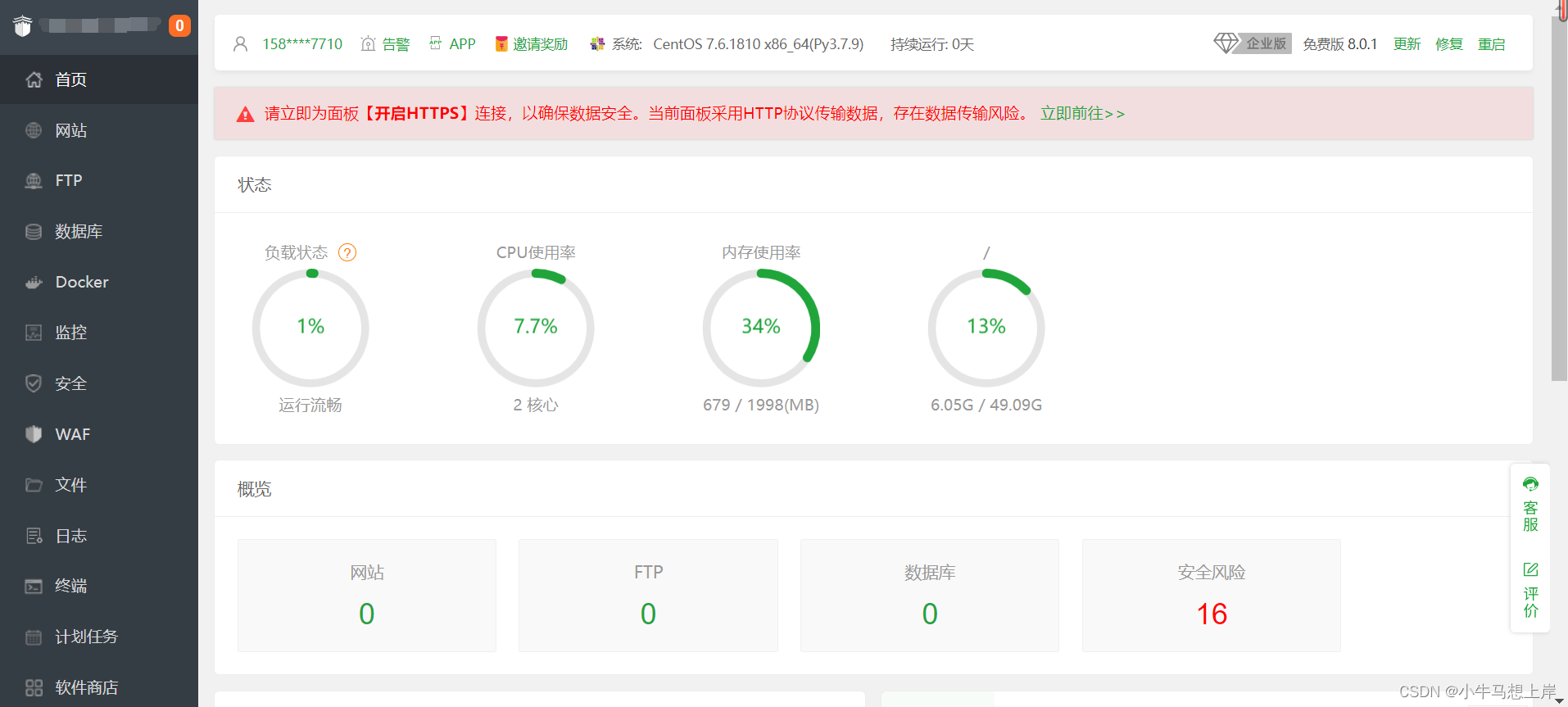1568x707 pixels.
Task: Click the home icon beside 首页
Action: point(34,79)
